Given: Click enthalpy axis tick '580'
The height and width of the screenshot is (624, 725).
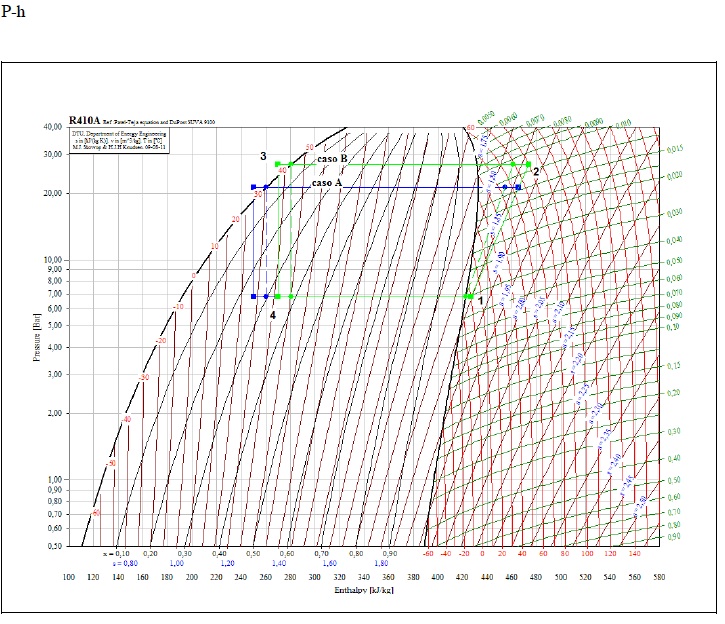Looking at the screenshot, I should click(x=659, y=577).
